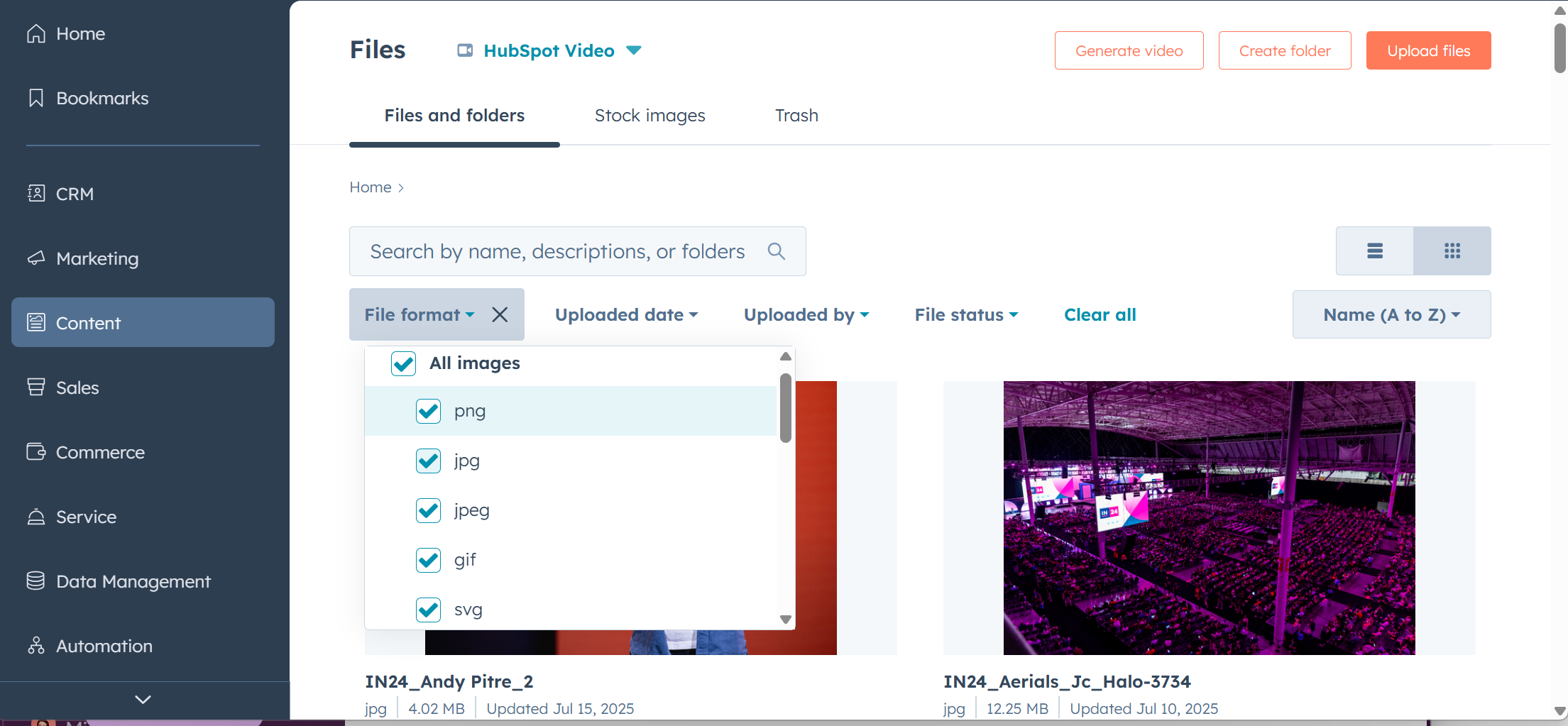Click the search magnifier icon
1568x726 pixels.
(x=776, y=251)
